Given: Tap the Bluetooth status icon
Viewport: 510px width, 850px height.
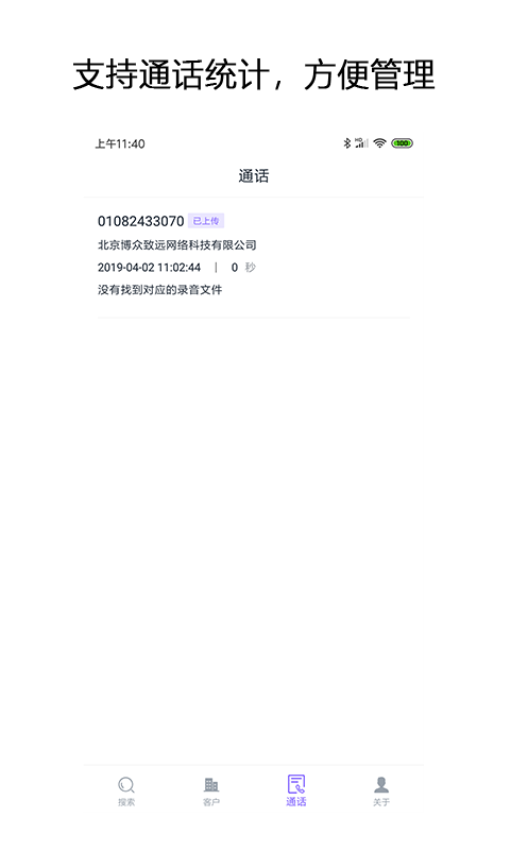Looking at the screenshot, I should tap(347, 143).
